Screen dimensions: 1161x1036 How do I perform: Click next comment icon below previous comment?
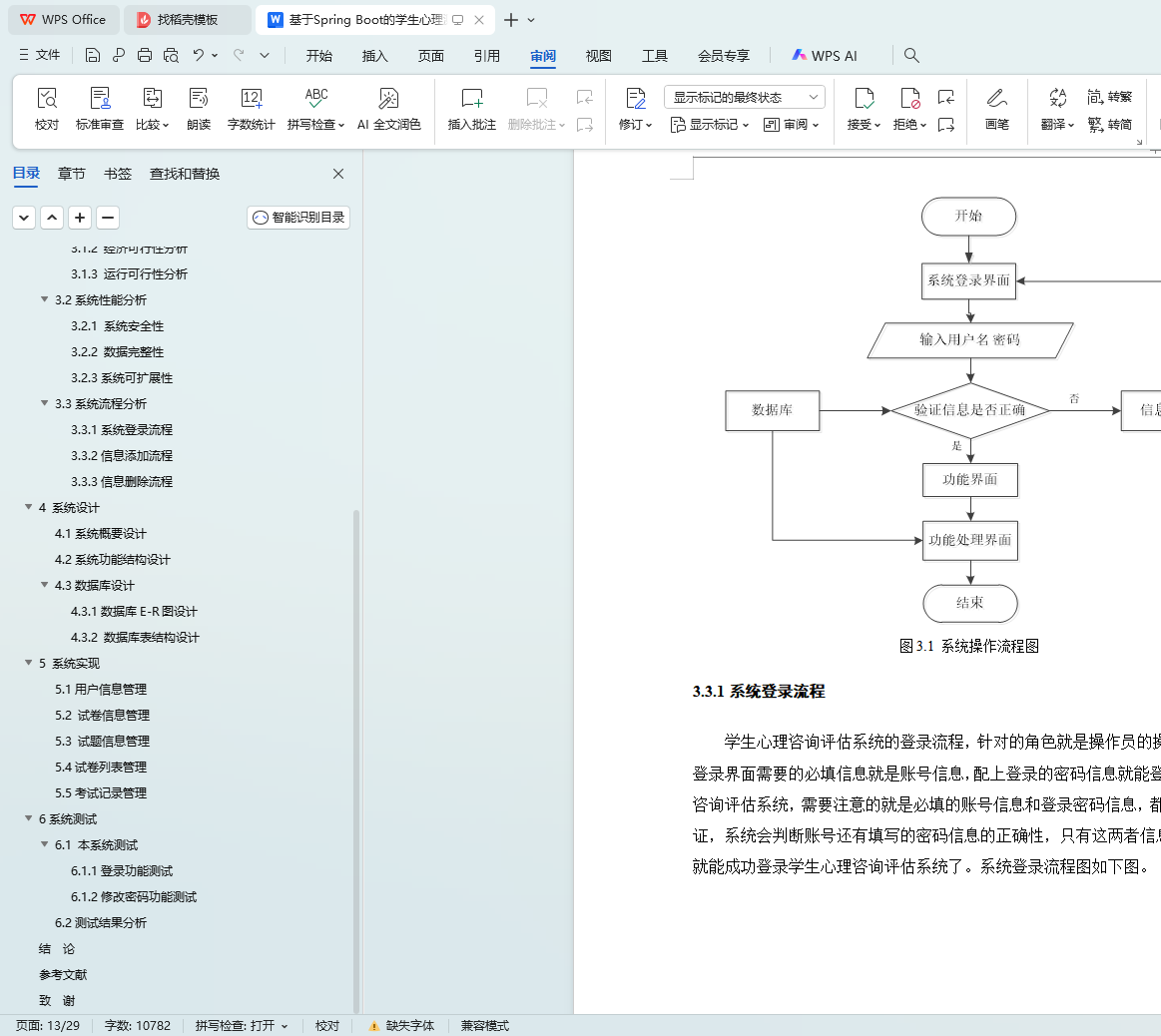pos(585,125)
